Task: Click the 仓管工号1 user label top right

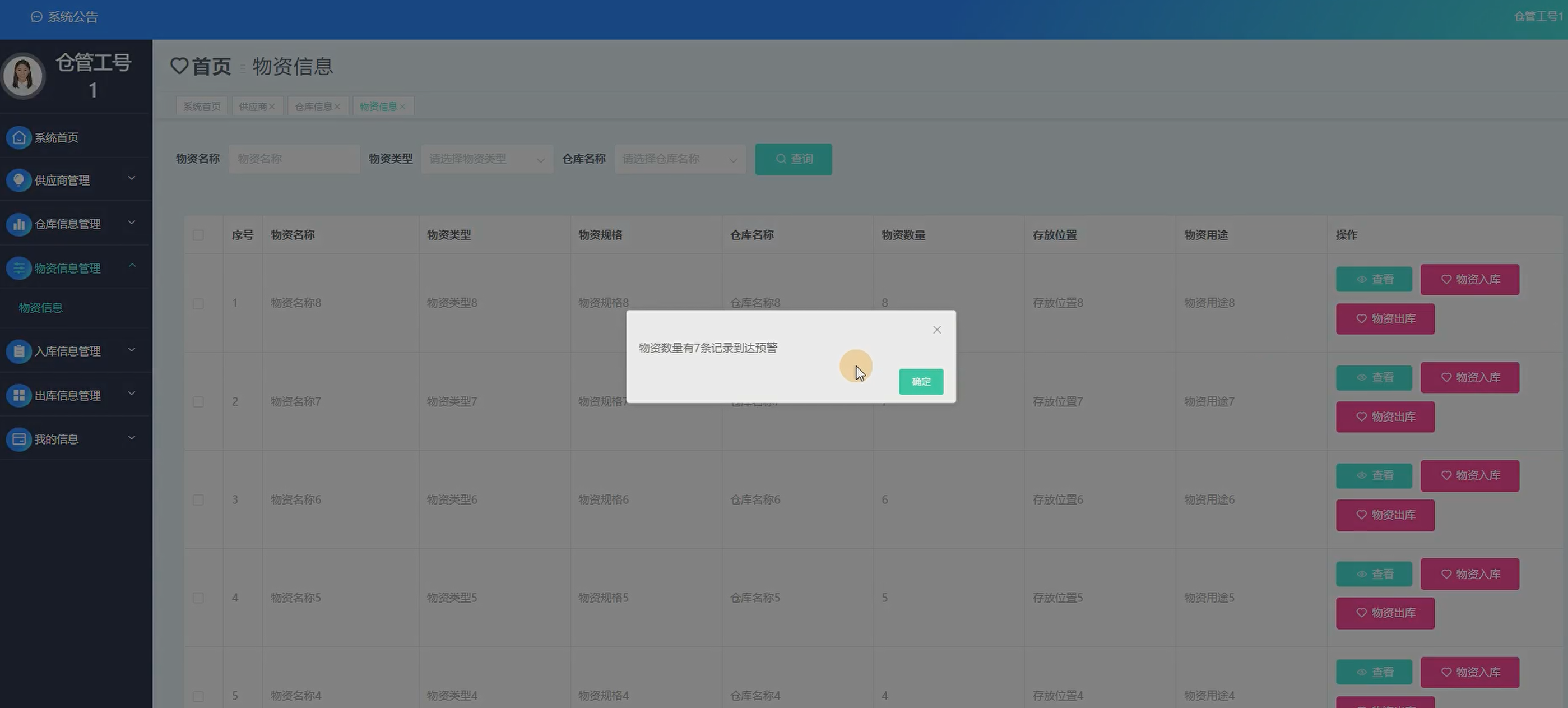Action: coord(1539,16)
